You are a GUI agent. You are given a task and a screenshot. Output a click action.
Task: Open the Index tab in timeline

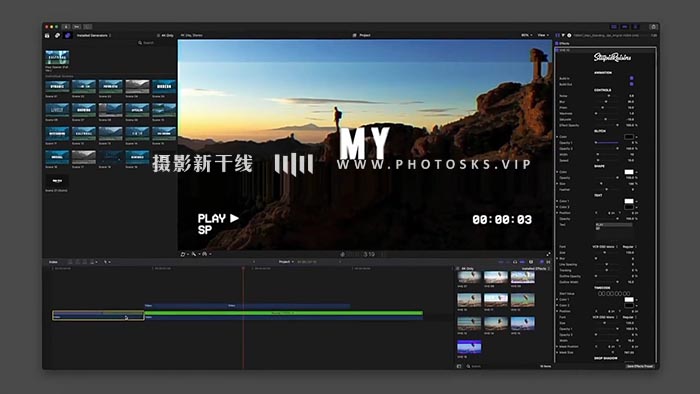coord(53,262)
